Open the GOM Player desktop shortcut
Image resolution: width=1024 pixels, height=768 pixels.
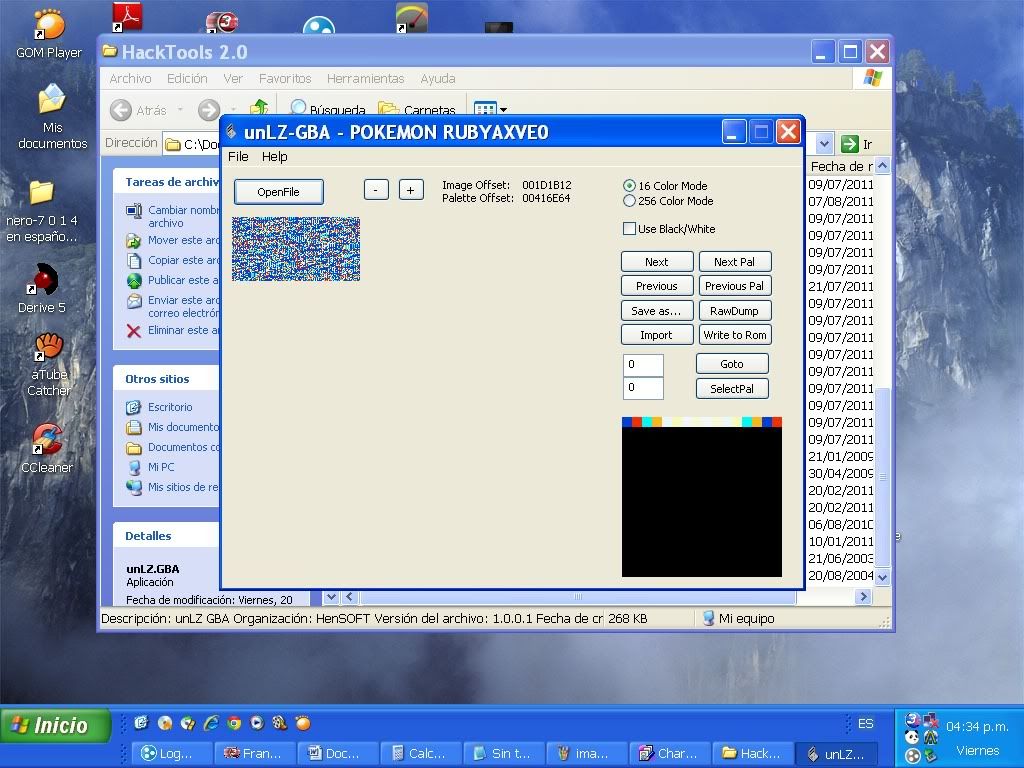[48, 34]
